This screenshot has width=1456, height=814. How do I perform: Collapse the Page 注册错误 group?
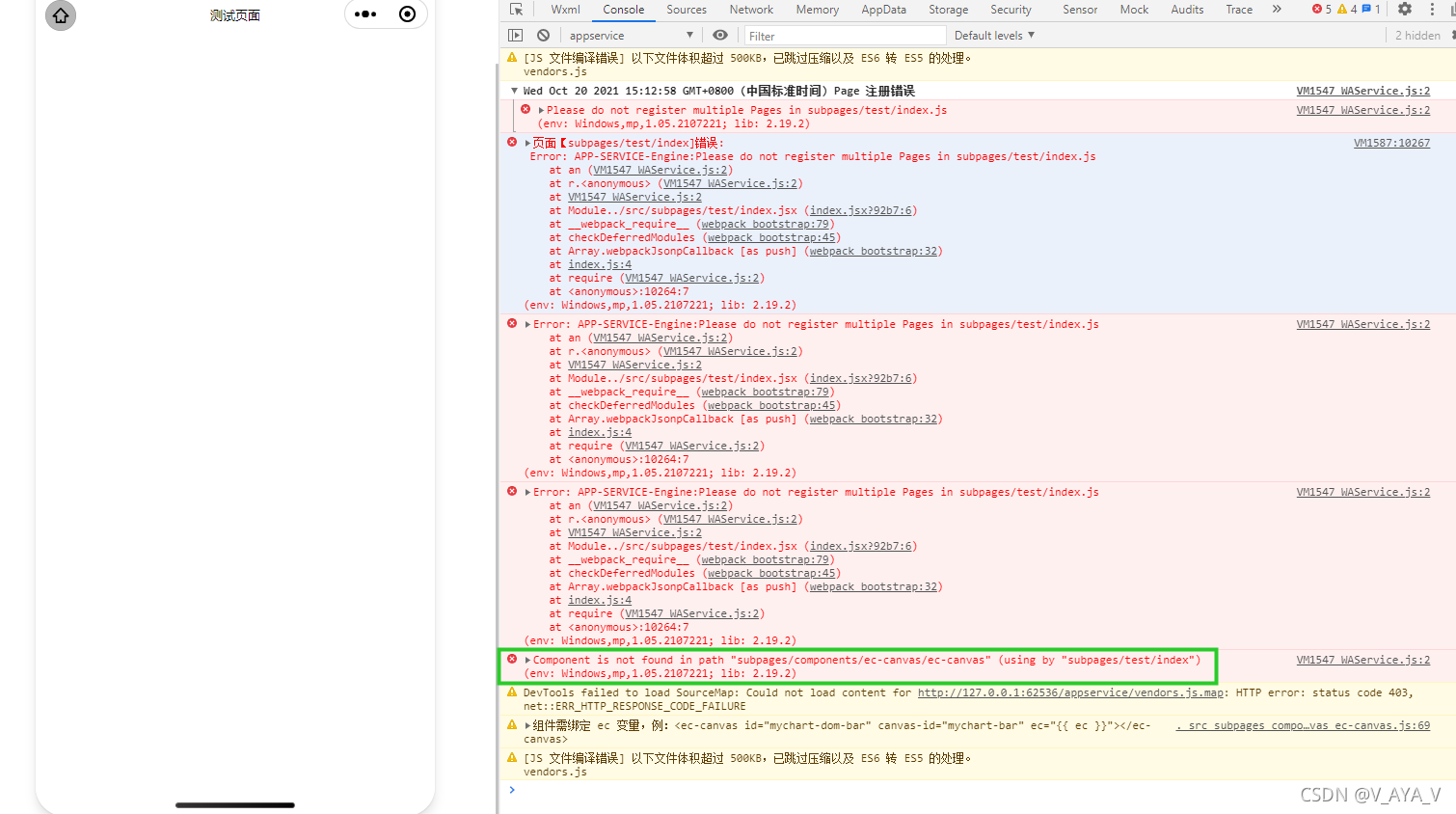(x=514, y=91)
